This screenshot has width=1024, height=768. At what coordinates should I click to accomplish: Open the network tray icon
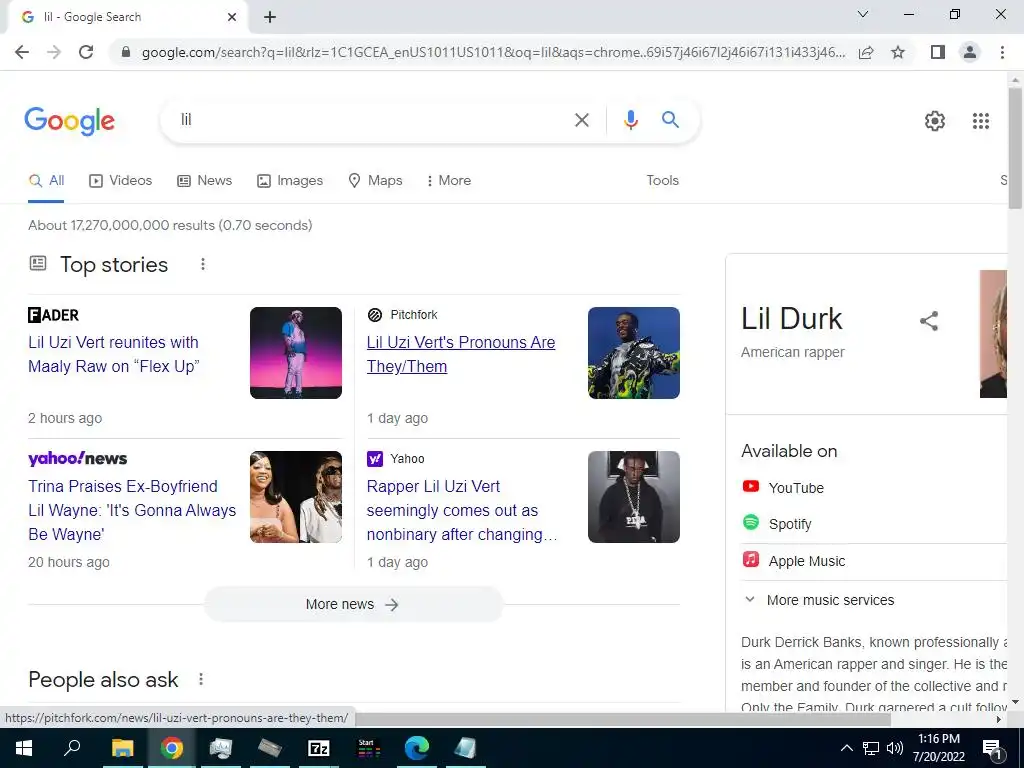pyautogui.click(x=871, y=748)
